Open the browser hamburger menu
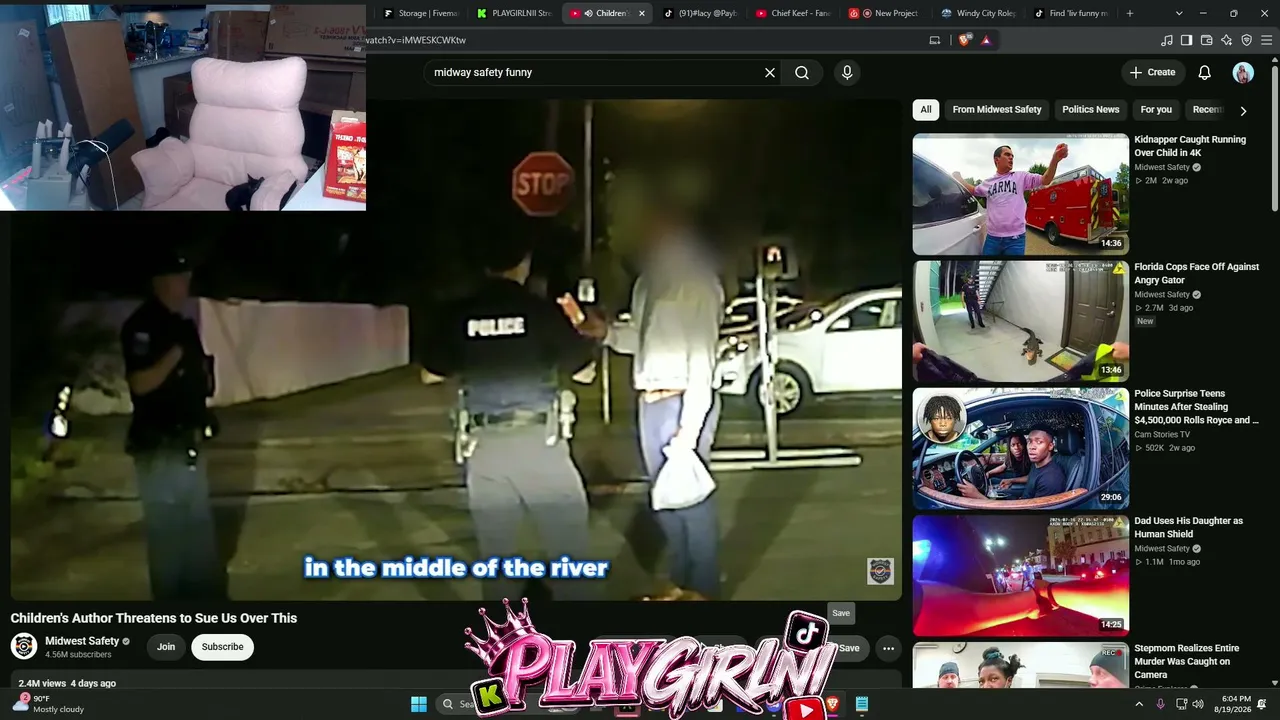The image size is (1280, 720). 1266,40
